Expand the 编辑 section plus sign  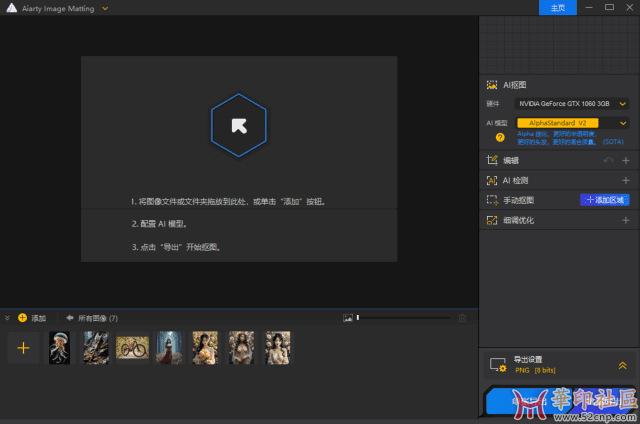tap(626, 160)
